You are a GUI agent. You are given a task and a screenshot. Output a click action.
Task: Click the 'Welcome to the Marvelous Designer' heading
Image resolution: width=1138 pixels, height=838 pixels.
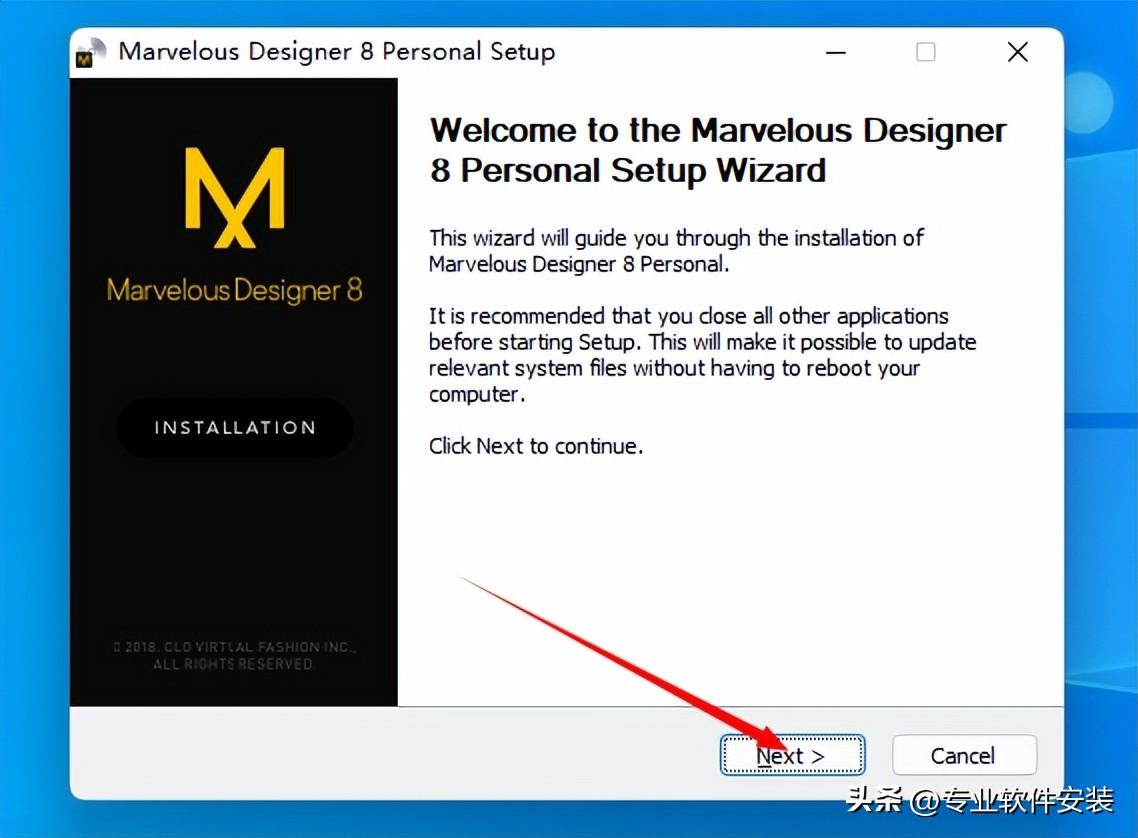pos(718,150)
